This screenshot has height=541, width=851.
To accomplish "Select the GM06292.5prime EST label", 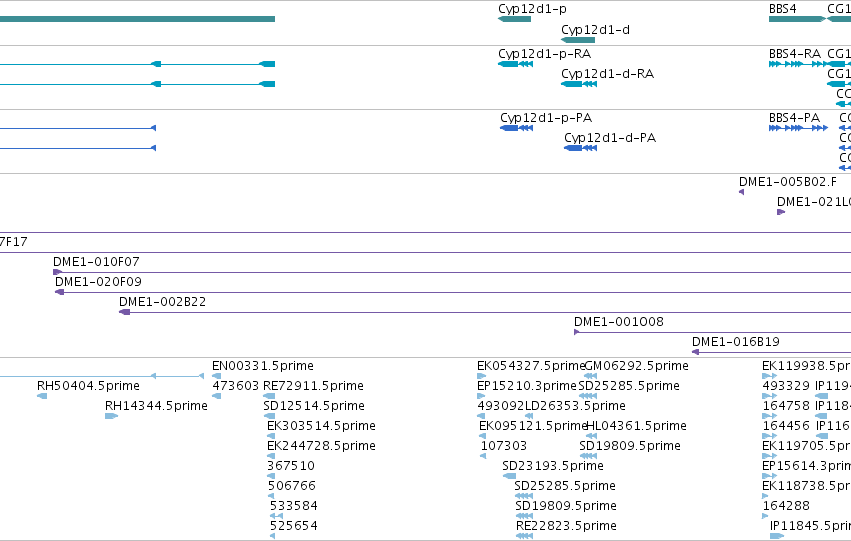I will [x=636, y=366].
